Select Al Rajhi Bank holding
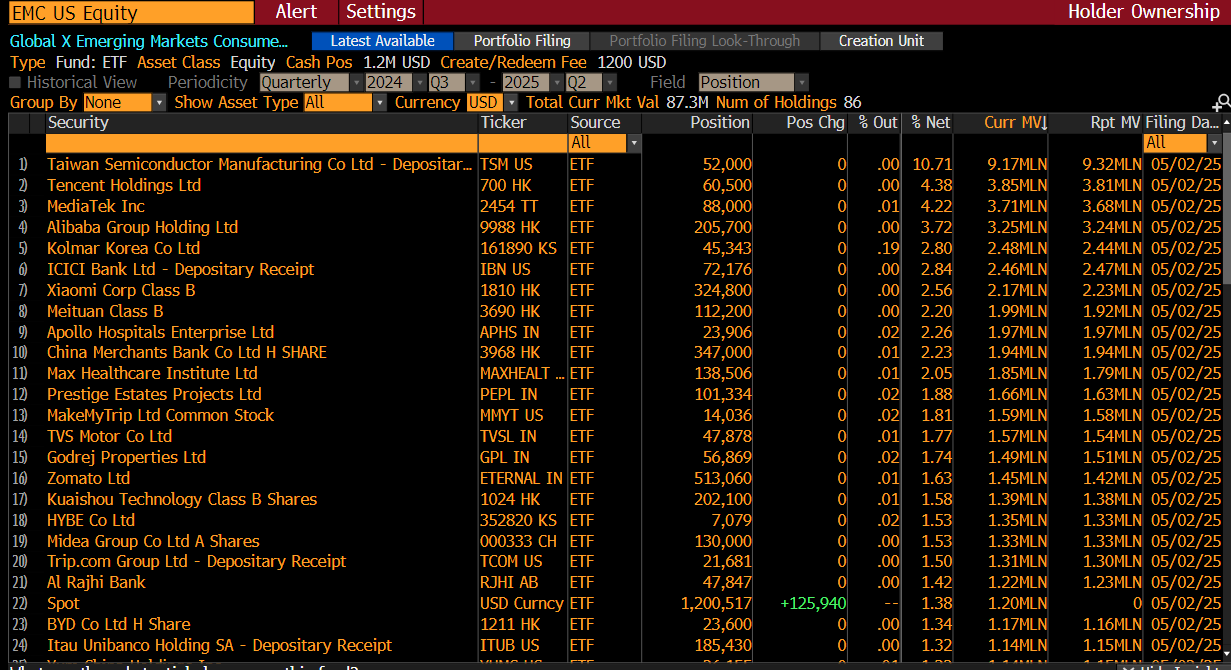Screen dimensions: 1231x670 coord(96,582)
